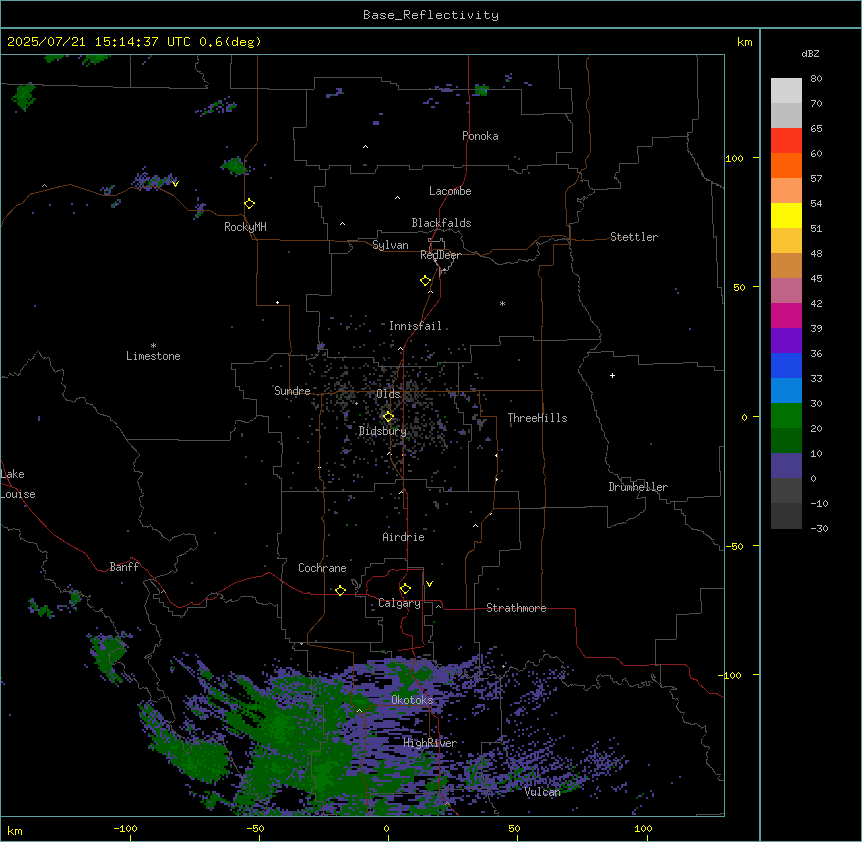The height and width of the screenshot is (842, 862).
Task: Click the dBZ legend heading
Action: 810,53
